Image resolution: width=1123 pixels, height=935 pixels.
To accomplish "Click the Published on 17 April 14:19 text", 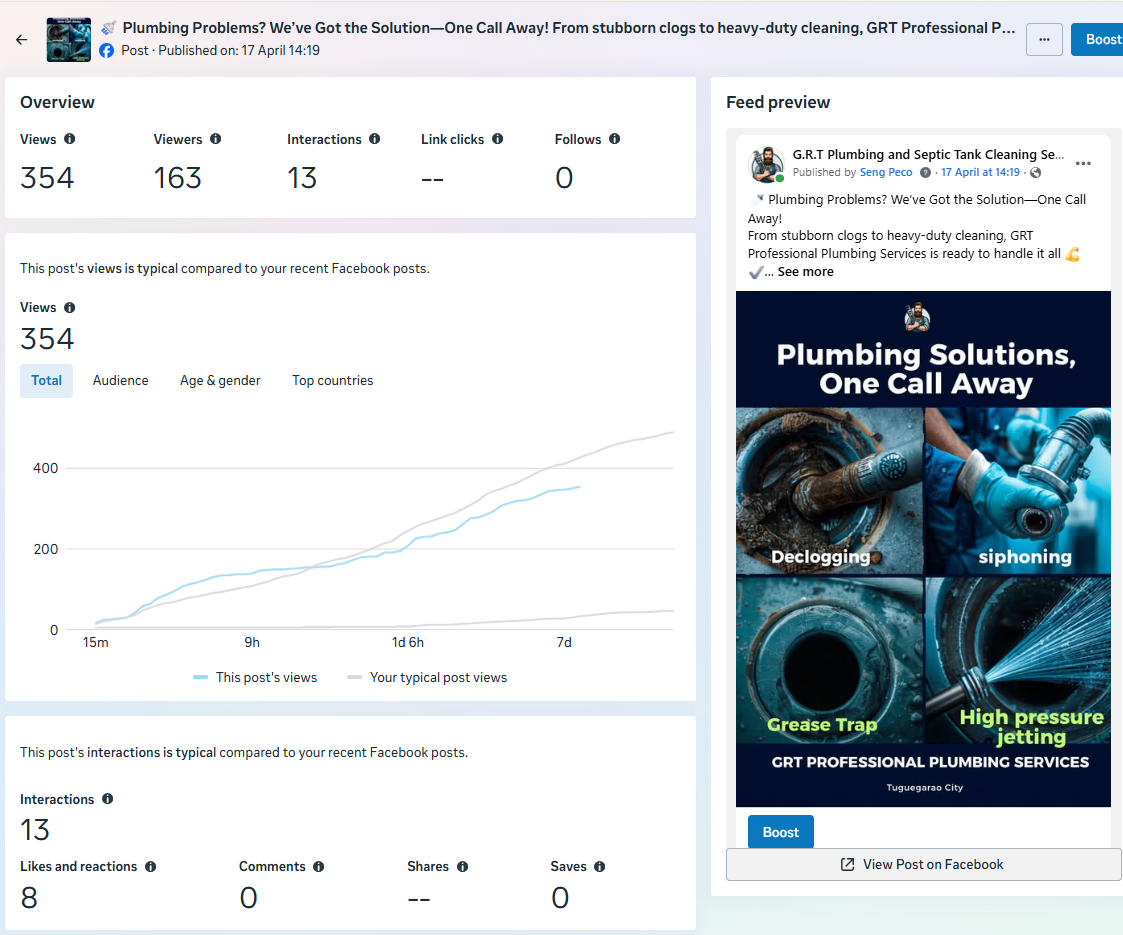I will click(x=239, y=51).
